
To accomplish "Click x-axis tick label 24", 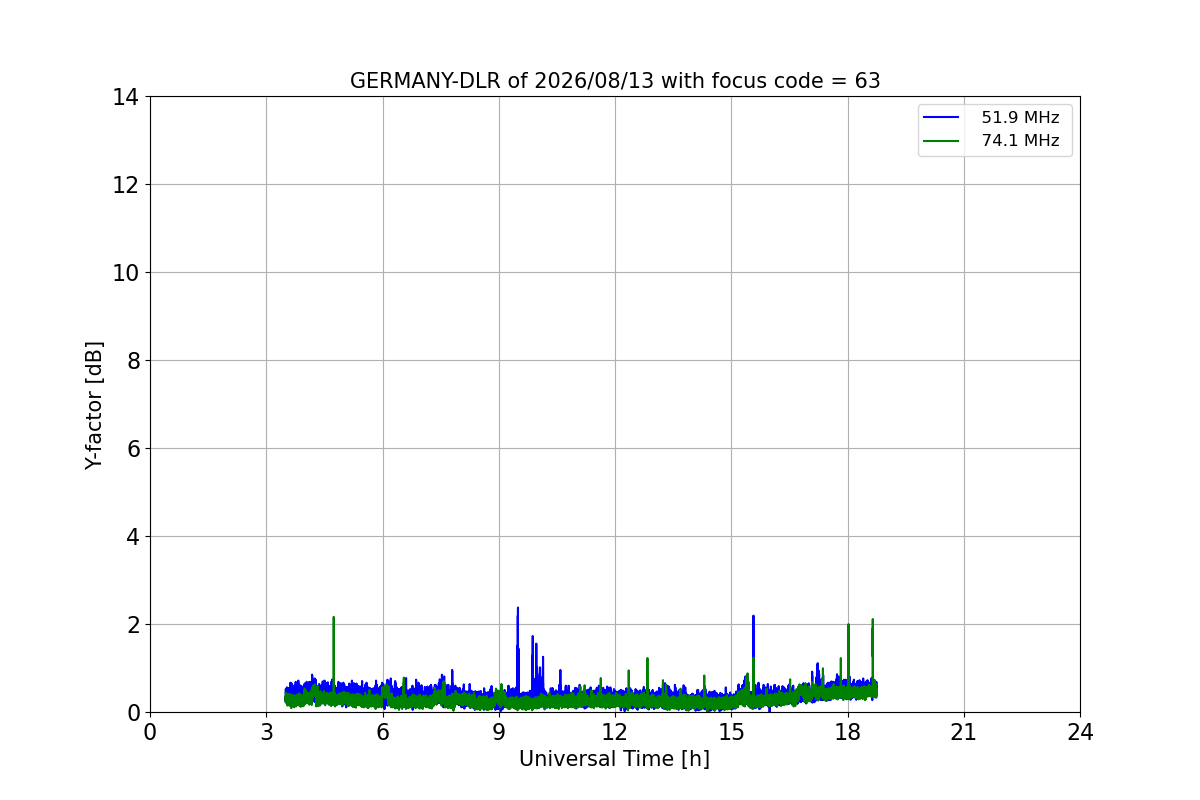I will (1080, 732).
